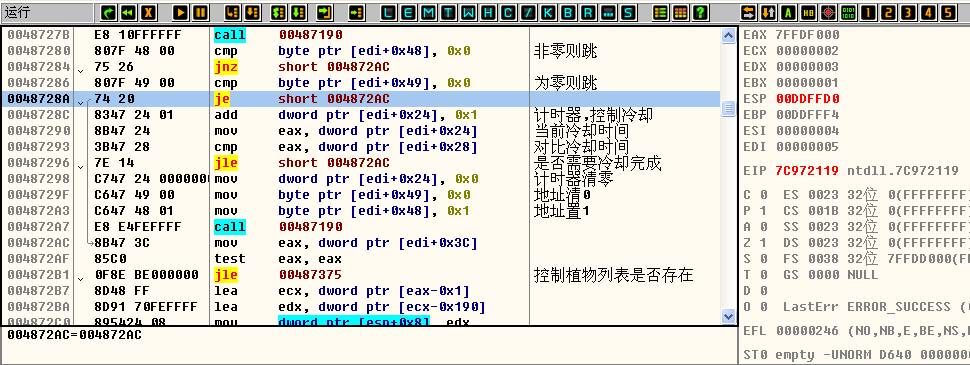
Task: Open help with green question mark
Action: (x=700, y=12)
